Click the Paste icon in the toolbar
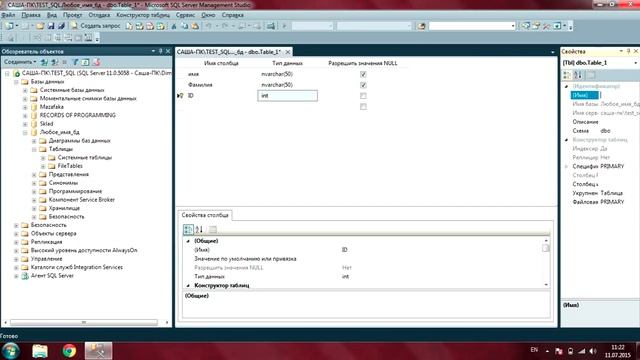The image size is (640, 360). click(195, 26)
